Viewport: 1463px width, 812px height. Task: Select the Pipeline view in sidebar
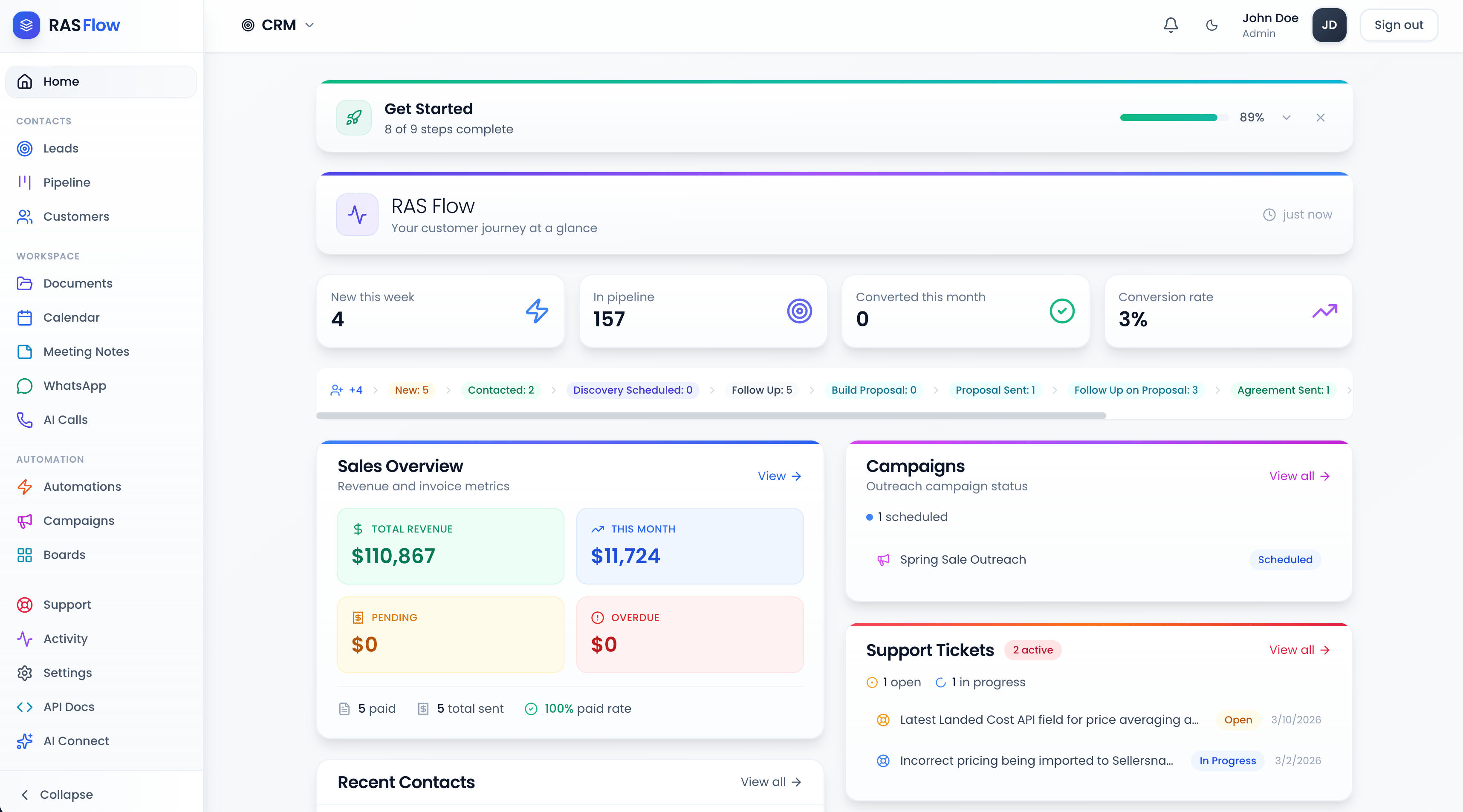[x=67, y=182]
